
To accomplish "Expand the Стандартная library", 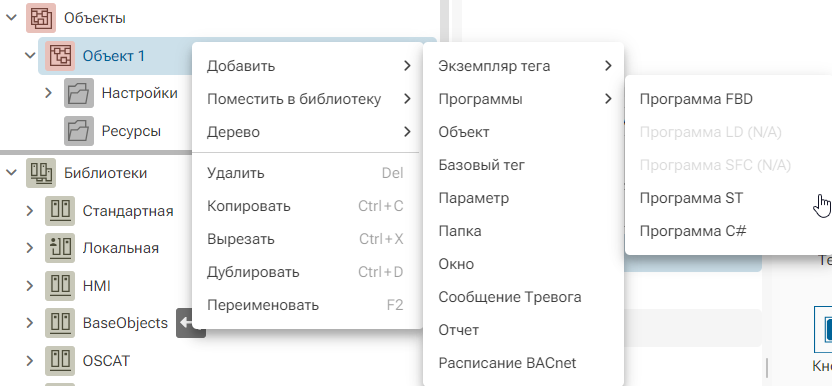I will pos(30,210).
